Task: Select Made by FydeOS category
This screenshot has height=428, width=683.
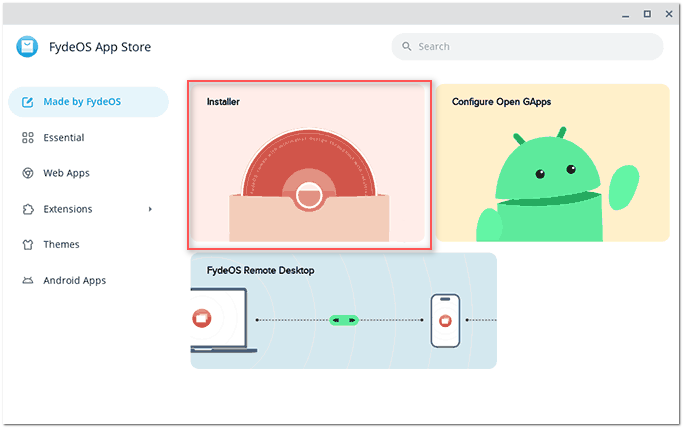Action: [x=88, y=102]
